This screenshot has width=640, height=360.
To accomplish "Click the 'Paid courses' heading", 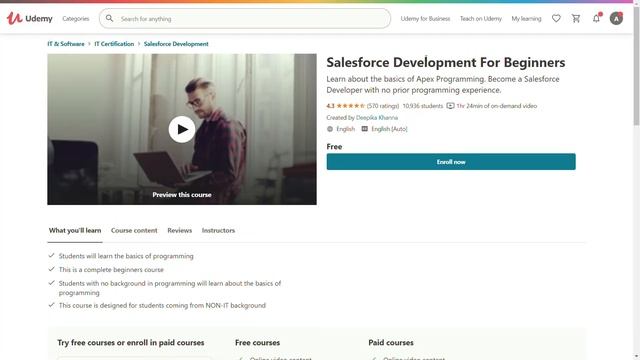I will tap(391, 342).
